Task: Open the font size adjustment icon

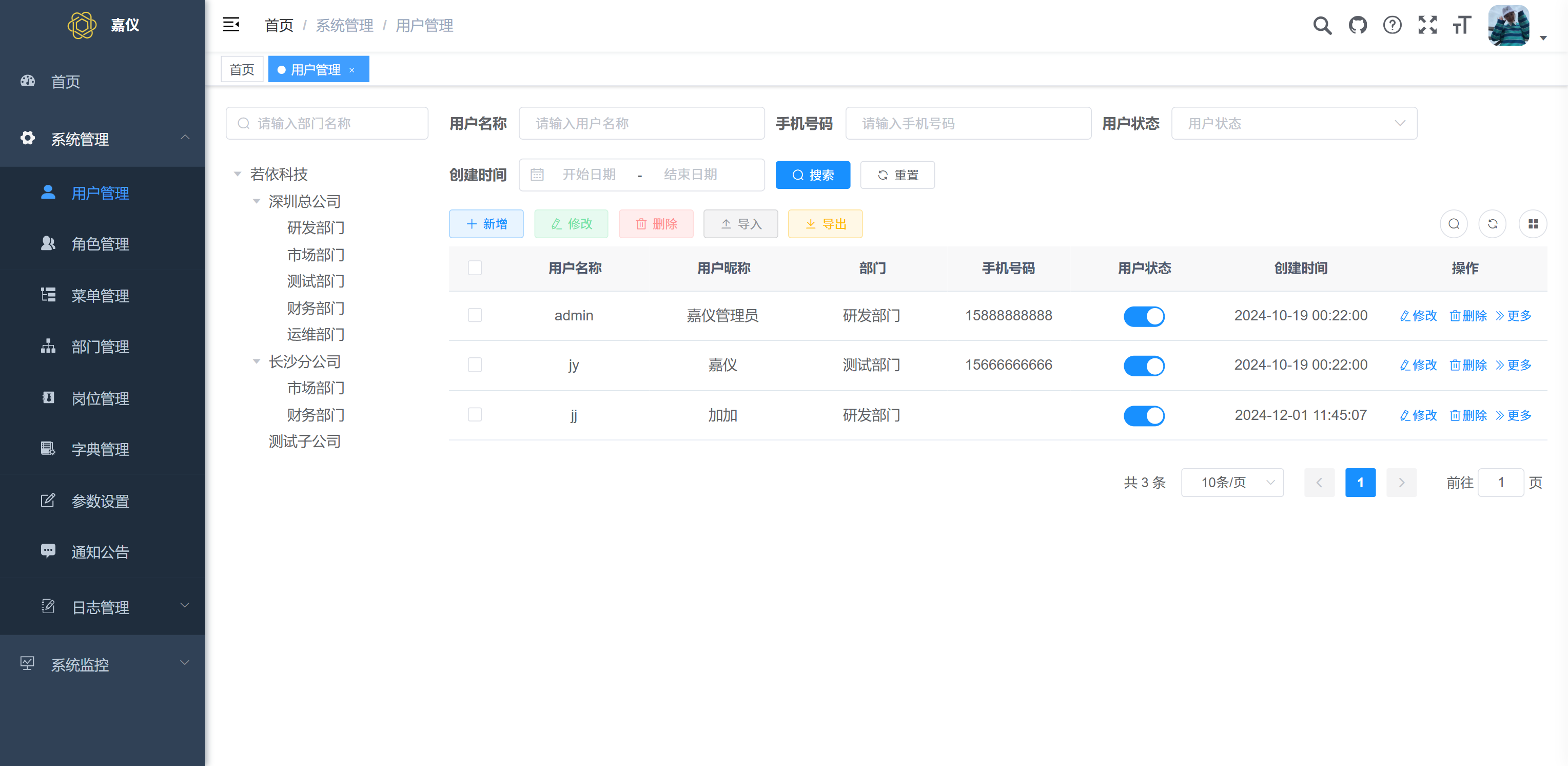Action: click(1461, 25)
